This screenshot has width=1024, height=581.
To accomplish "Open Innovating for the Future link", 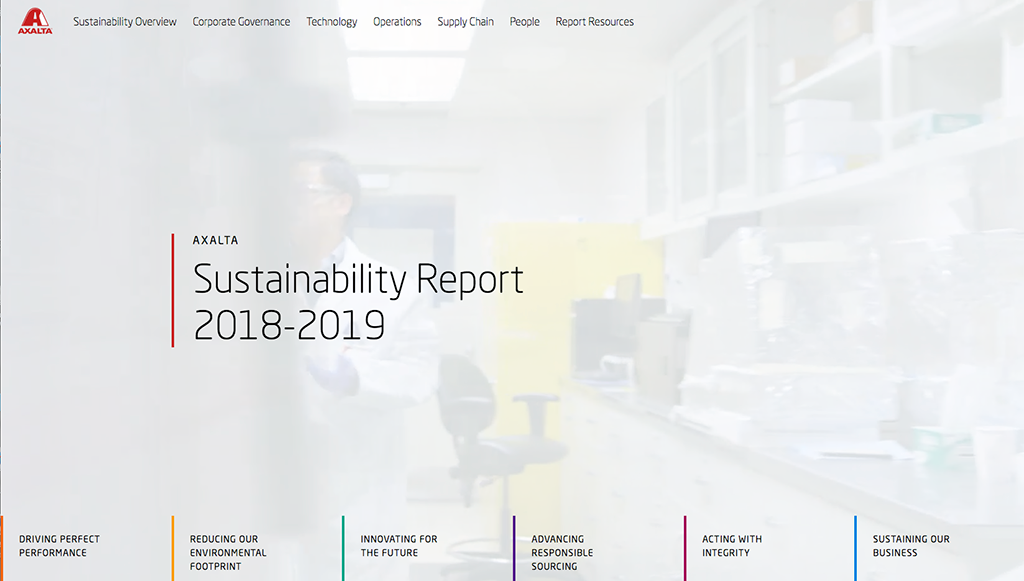I will pyautogui.click(x=399, y=546).
